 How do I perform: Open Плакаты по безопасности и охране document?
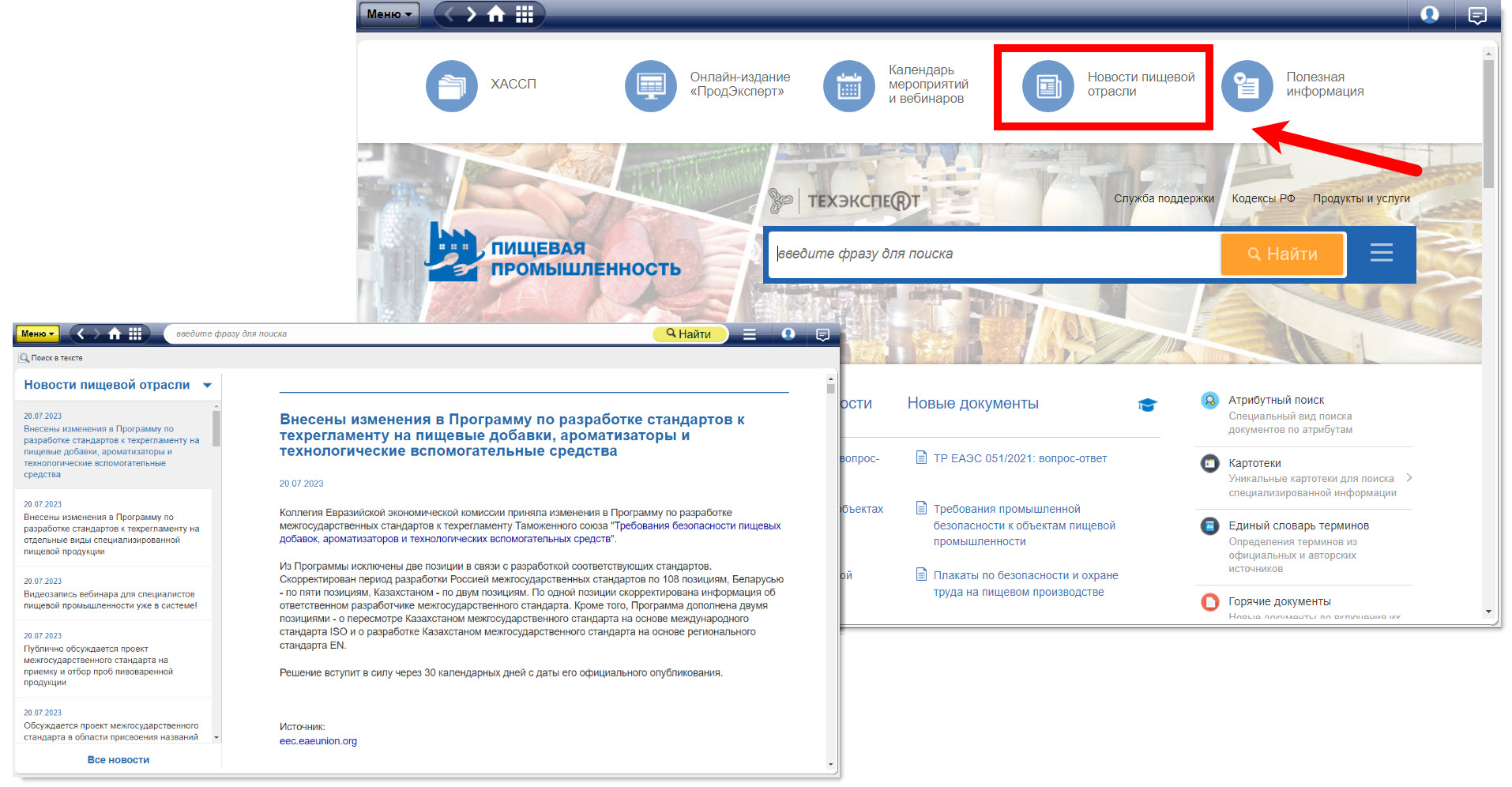1025,584
